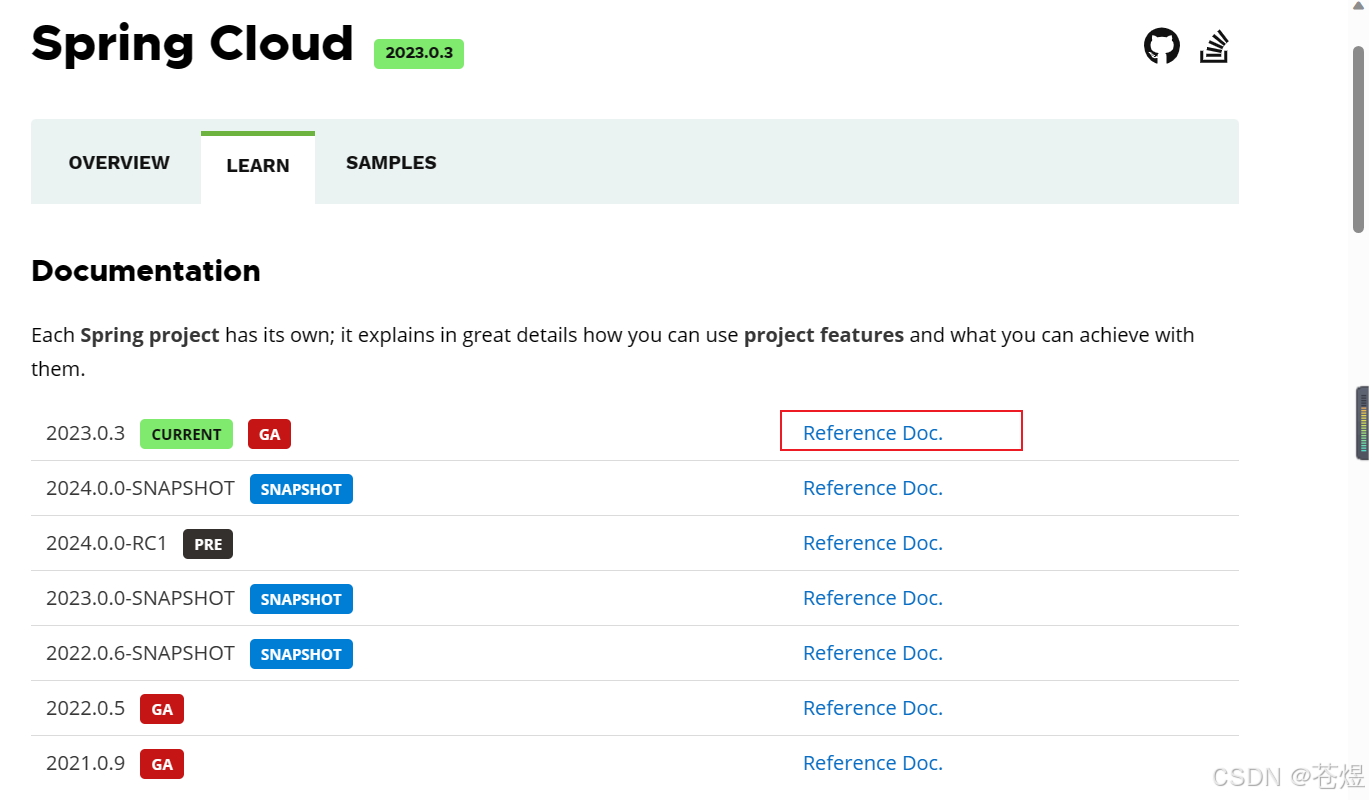Click the CURRENT badge on 2023.0.3 row
Viewport: 1369px width, 800px height.
pyautogui.click(x=186, y=434)
